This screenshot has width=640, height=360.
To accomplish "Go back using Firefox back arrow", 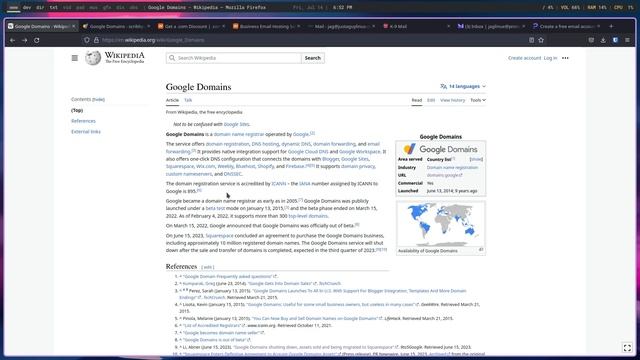I will 12,40.
